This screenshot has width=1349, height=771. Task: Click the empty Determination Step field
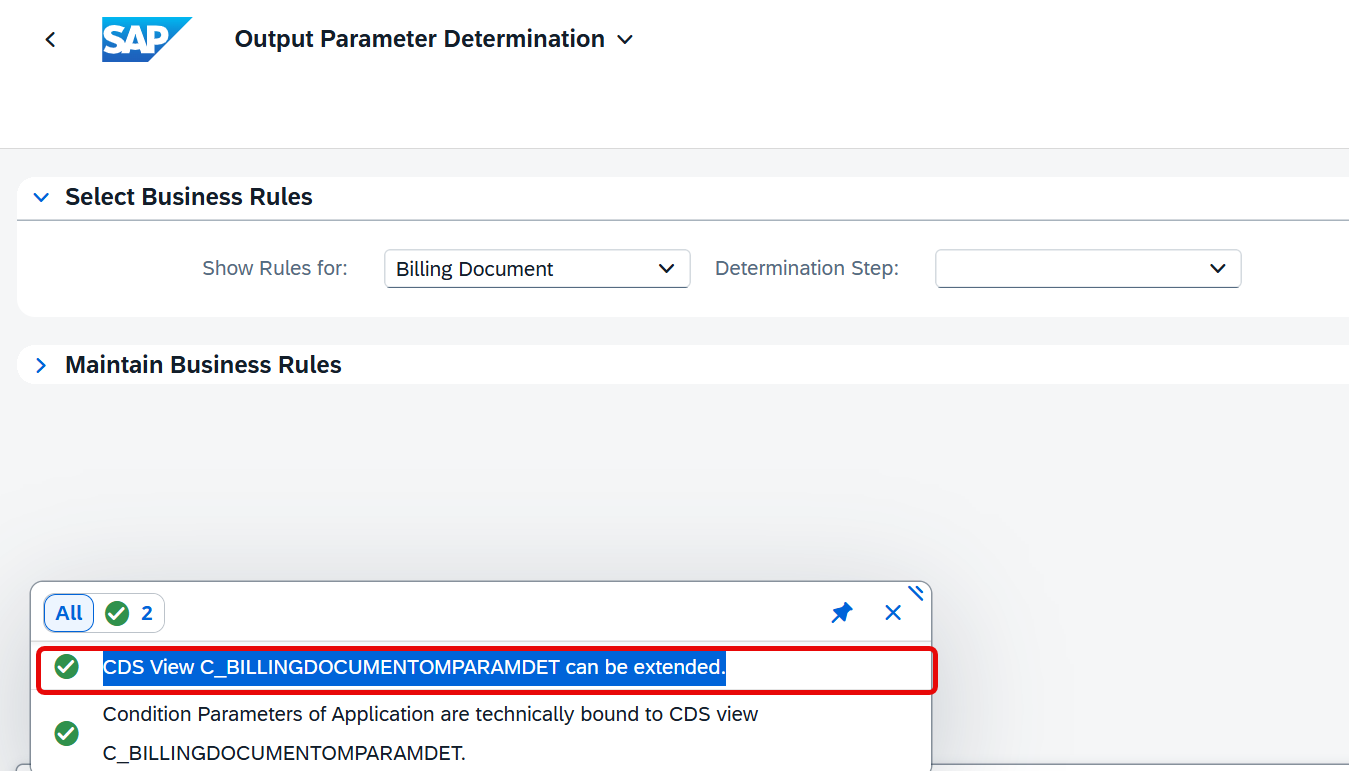pyautogui.click(x=1088, y=268)
